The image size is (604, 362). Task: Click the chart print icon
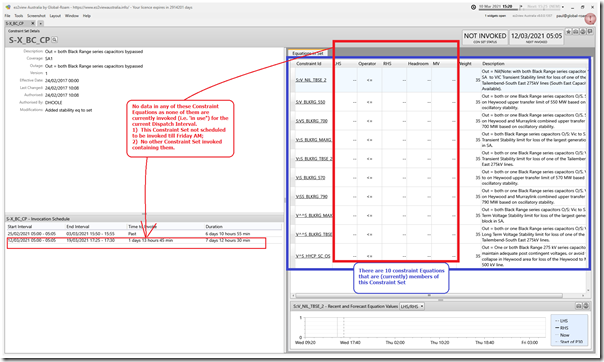pos(579,306)
